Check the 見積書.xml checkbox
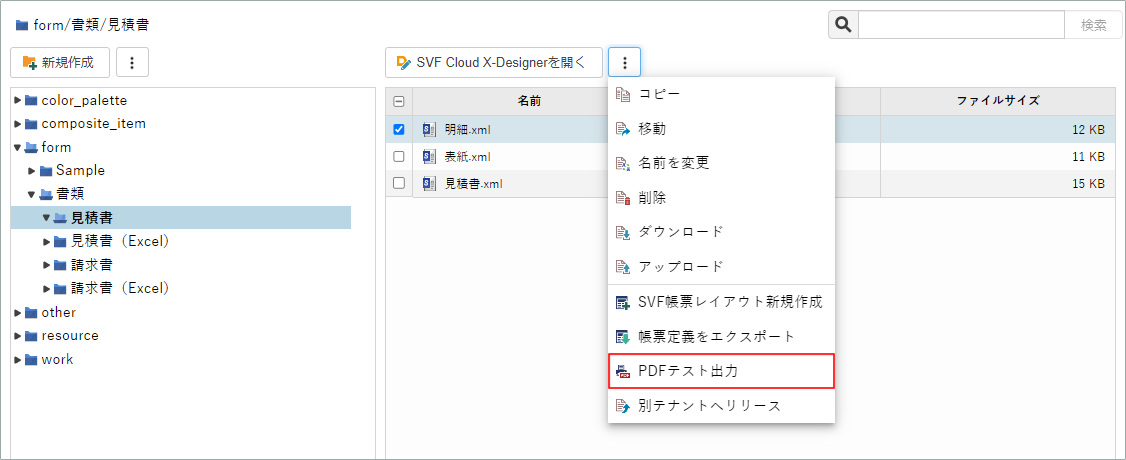 click(x=399, y=183)
